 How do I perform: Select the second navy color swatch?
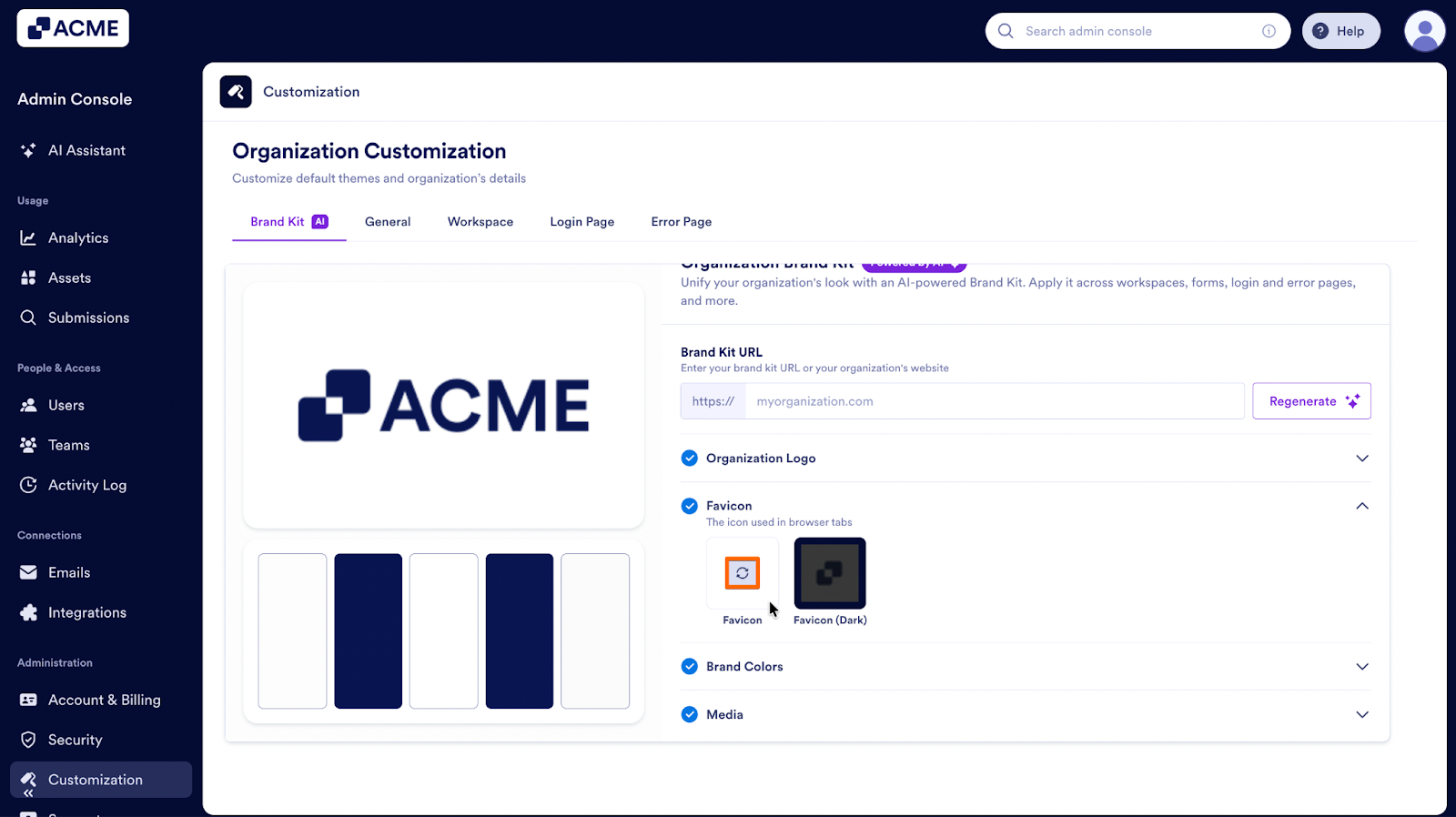[x=368, y=631]
